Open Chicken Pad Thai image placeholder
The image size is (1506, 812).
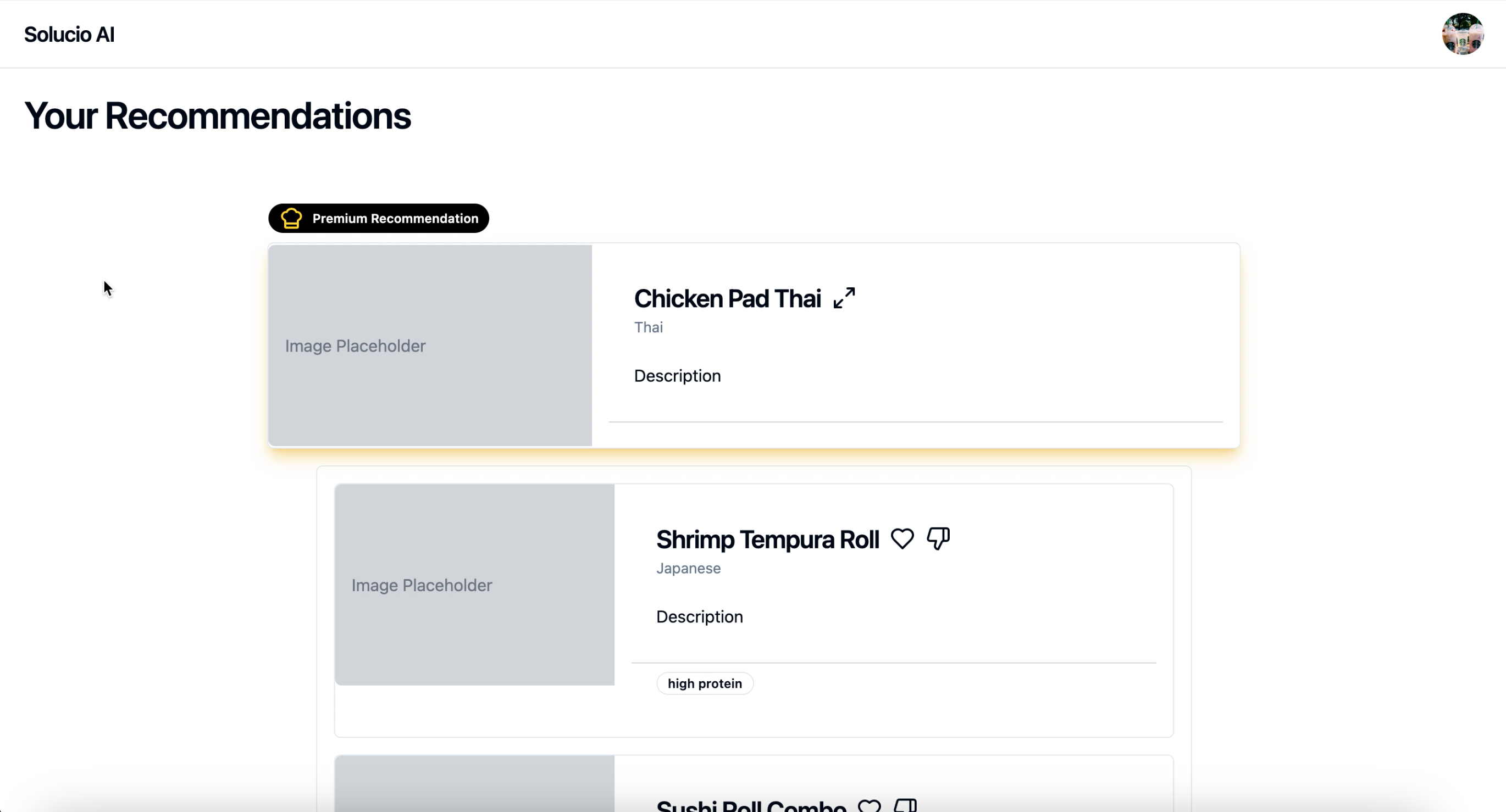coord(430,345)
